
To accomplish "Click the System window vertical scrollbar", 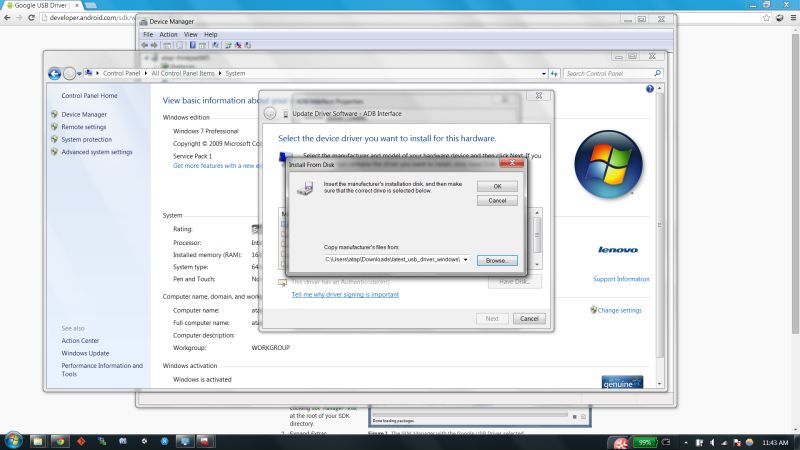I will (660, 224).
